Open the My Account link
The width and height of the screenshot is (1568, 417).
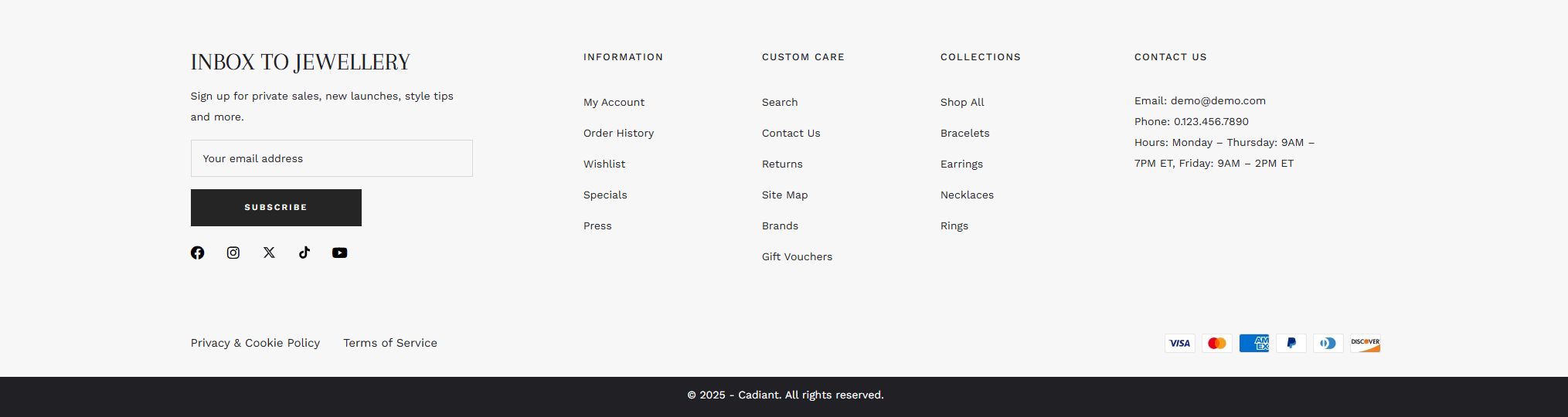tap(614, 102)
